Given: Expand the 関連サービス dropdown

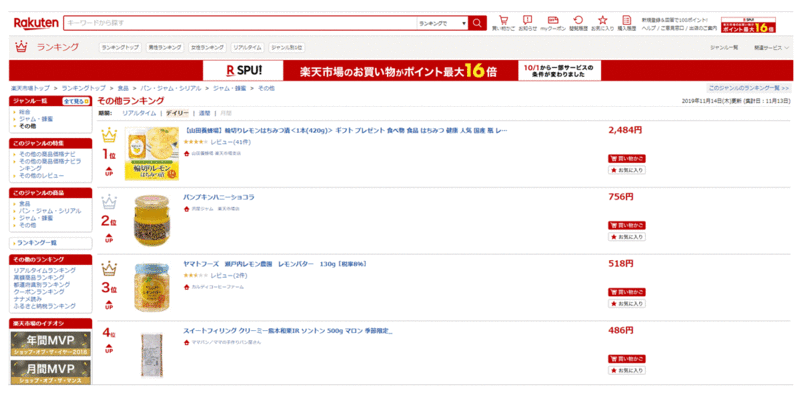Looking at the screenshot, I should pyautogui.click(x=770, y=47).
